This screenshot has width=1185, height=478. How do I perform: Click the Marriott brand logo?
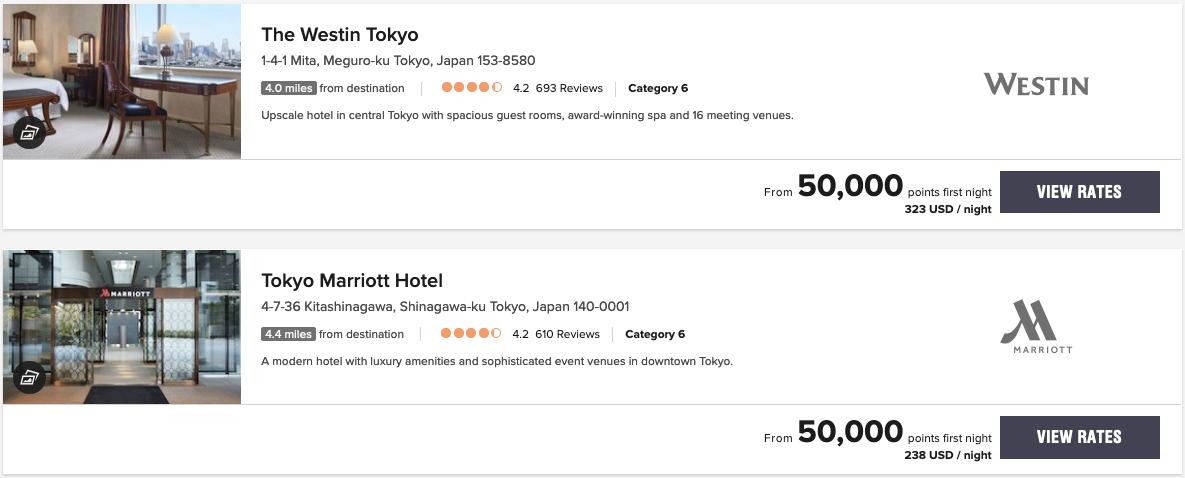pyautogui.click(x=1036, y=328)
